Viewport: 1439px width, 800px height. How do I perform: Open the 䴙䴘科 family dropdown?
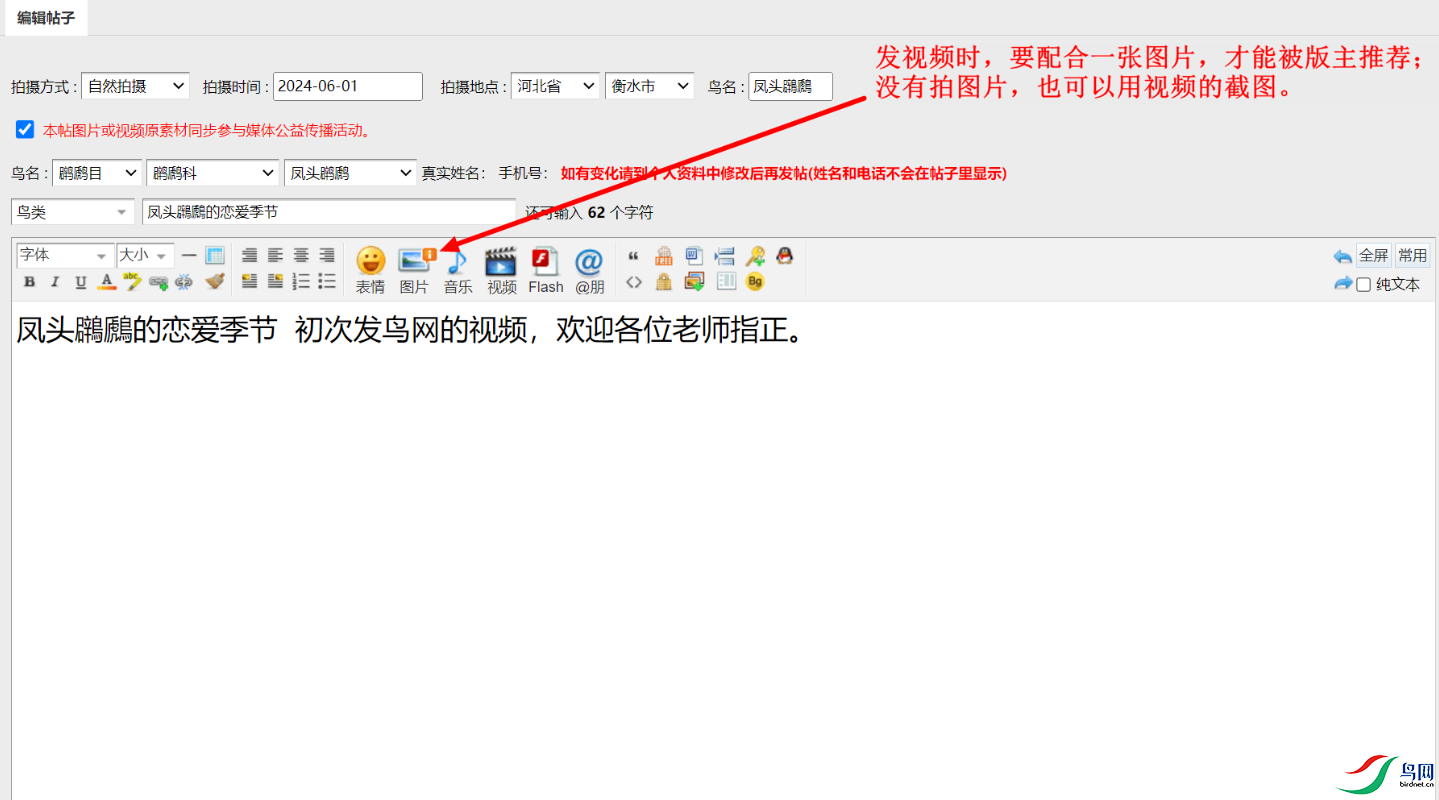(x=212, y=173)
